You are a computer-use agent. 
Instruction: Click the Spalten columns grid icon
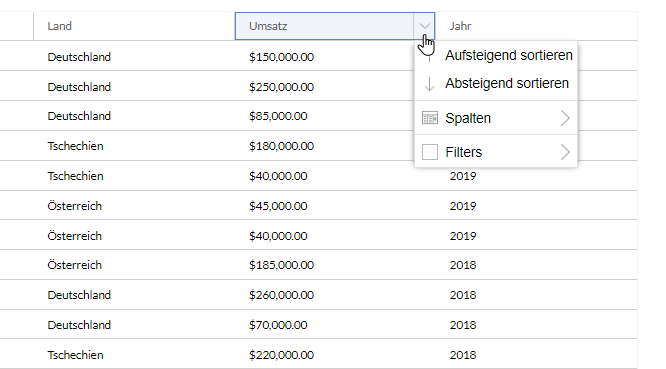[429, 118]
